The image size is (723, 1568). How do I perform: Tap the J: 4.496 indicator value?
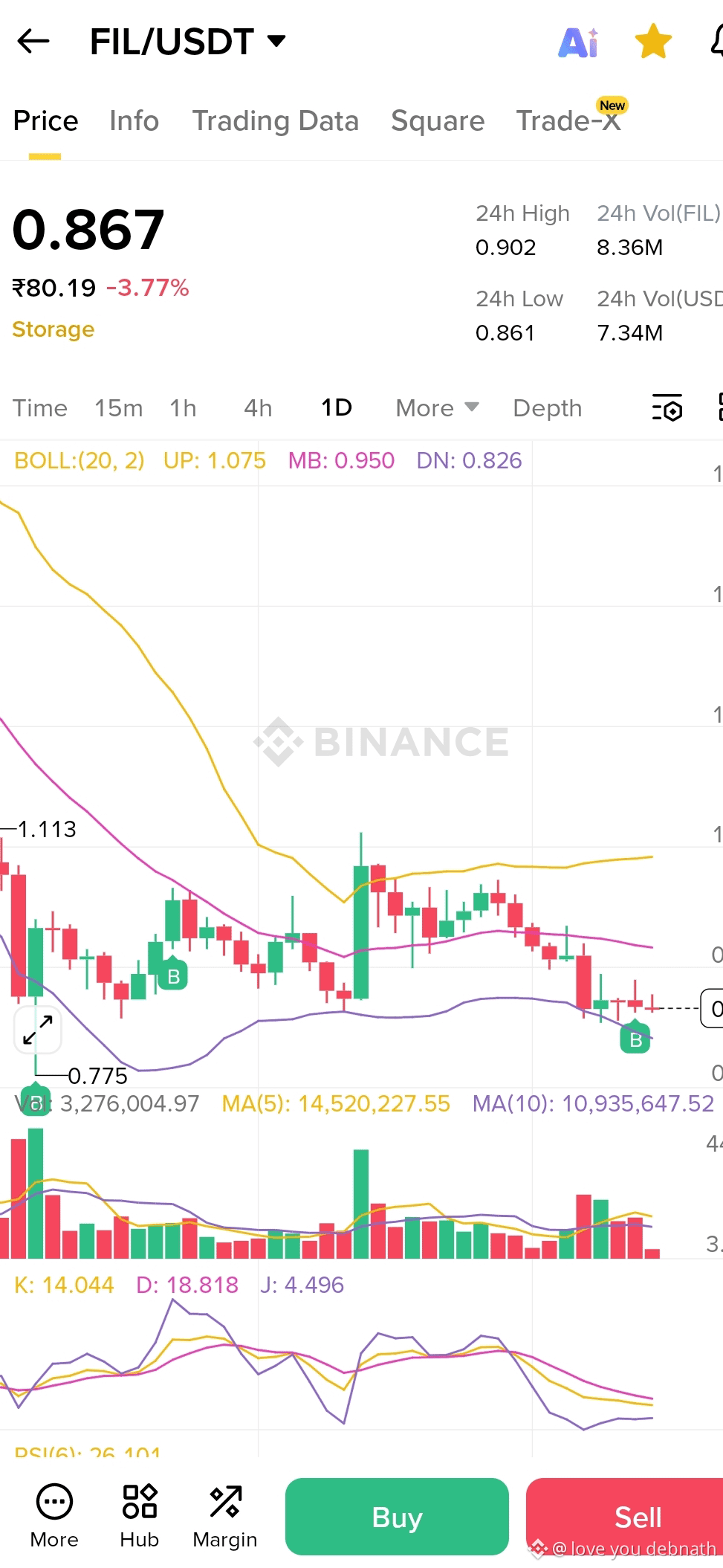(x=302, y=1285)
